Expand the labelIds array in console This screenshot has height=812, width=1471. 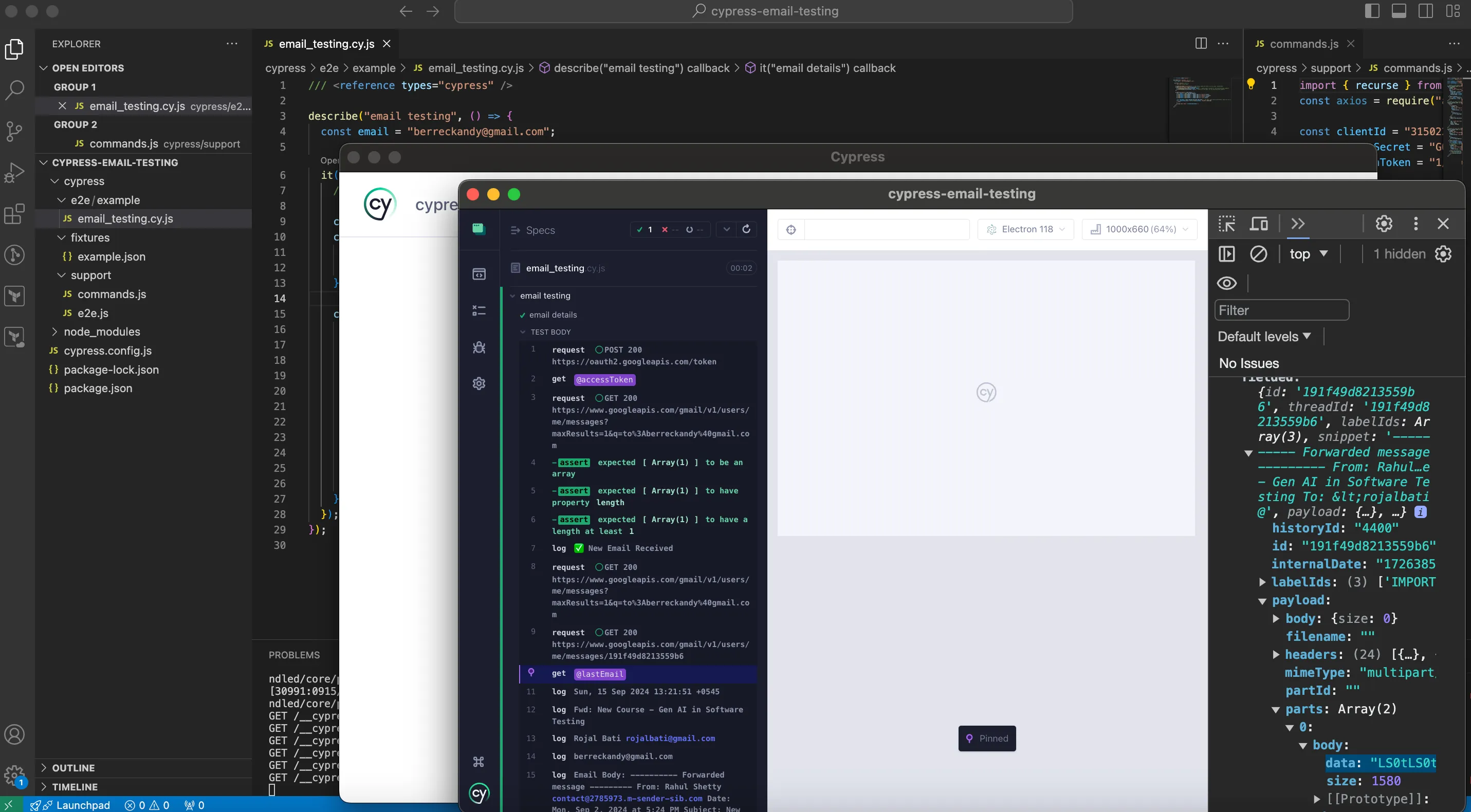pyautogui.click(x=1262, y=582)
